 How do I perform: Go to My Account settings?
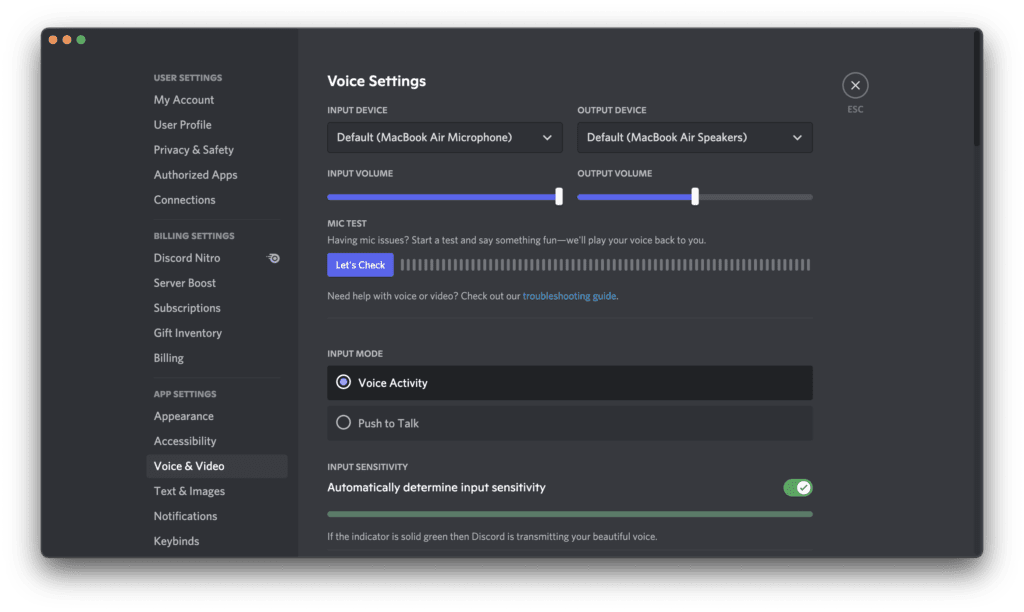pos(184,100)
